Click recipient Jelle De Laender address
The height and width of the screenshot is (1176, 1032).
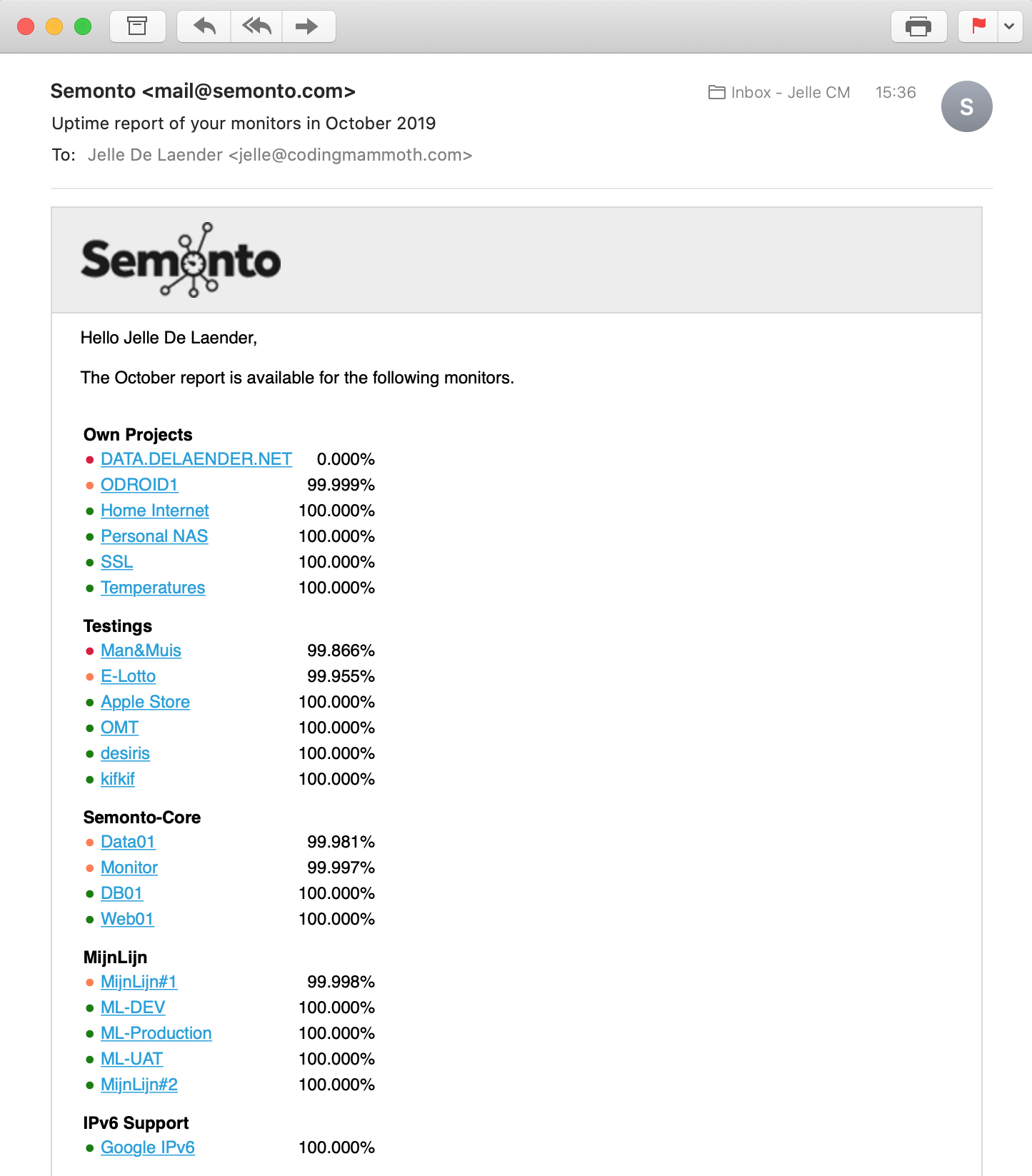[279, 155]
